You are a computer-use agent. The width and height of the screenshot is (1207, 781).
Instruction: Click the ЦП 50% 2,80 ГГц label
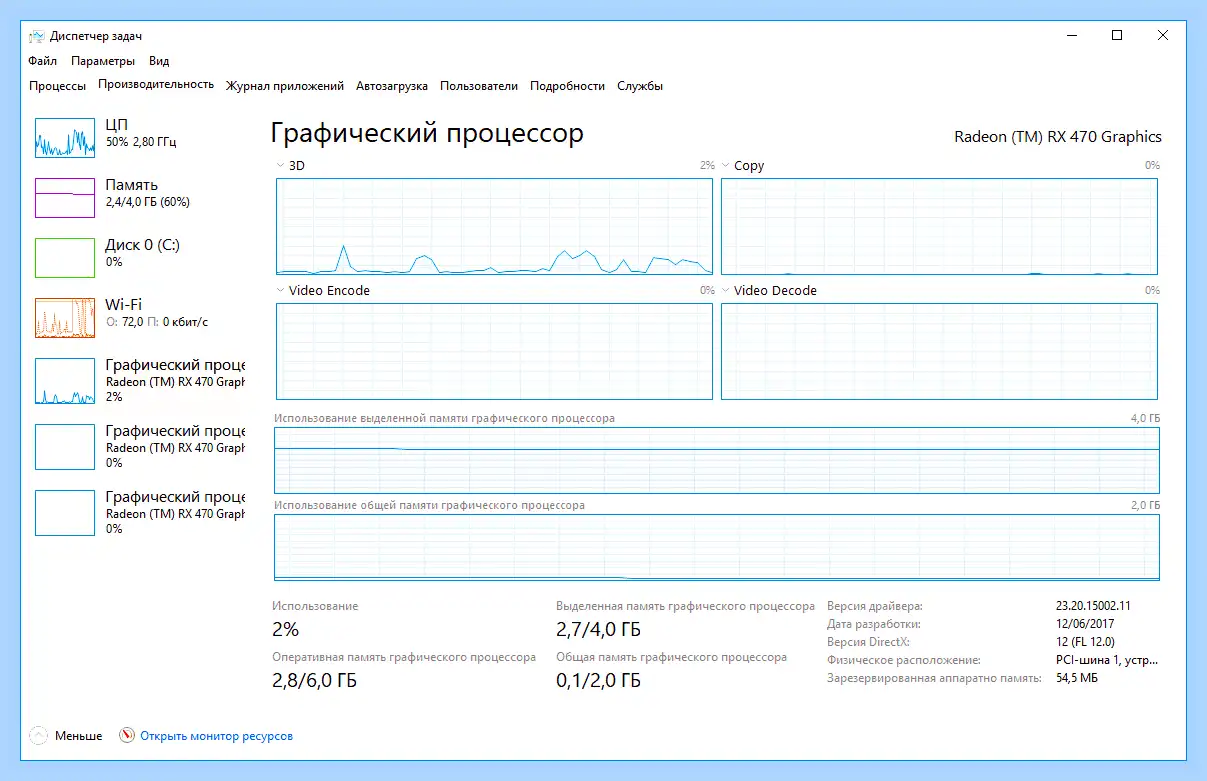[141, 133]
